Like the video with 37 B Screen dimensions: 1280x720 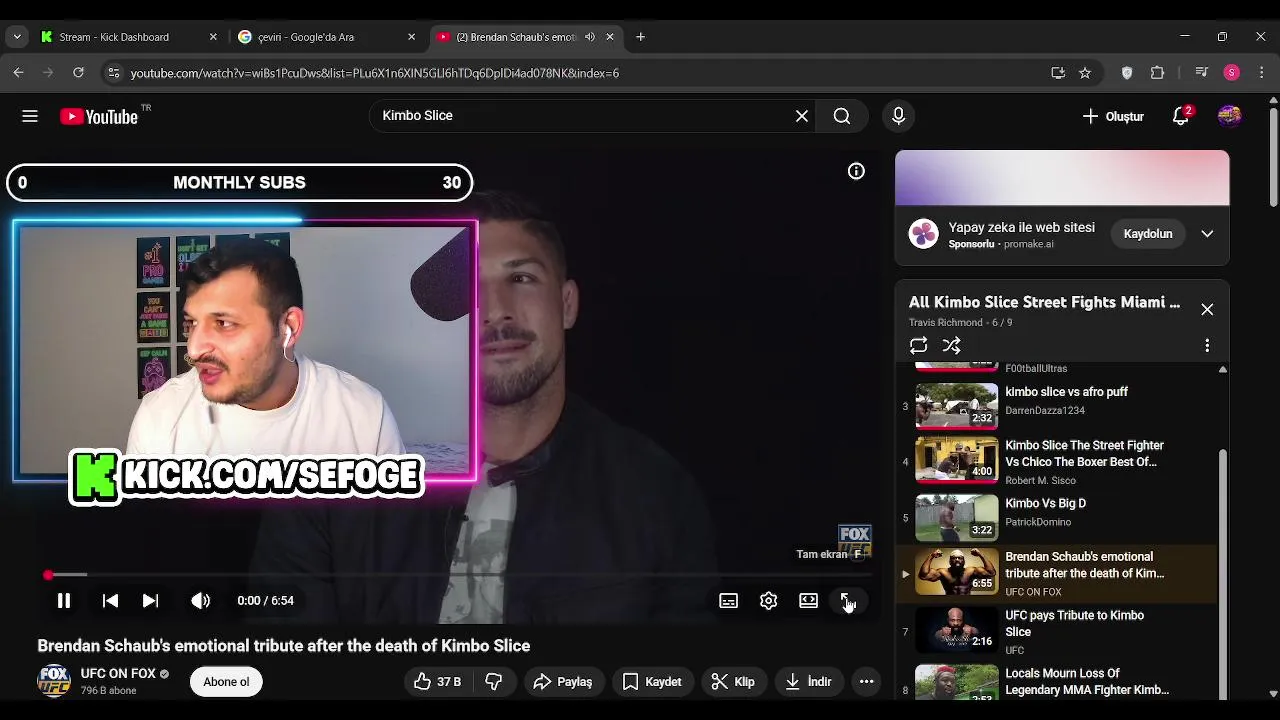click(x=437, y=682)
